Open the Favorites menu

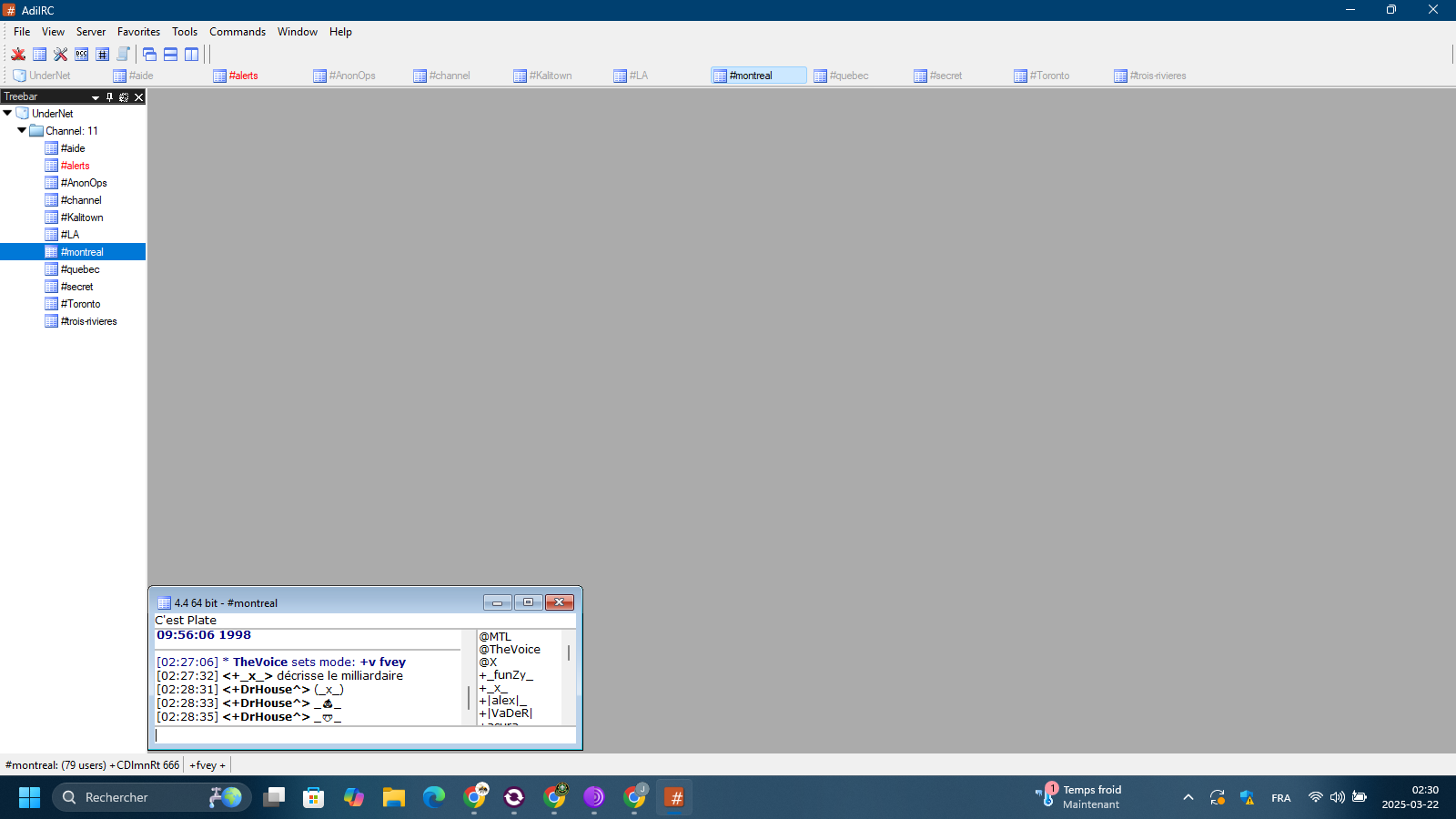click(138, 32)
